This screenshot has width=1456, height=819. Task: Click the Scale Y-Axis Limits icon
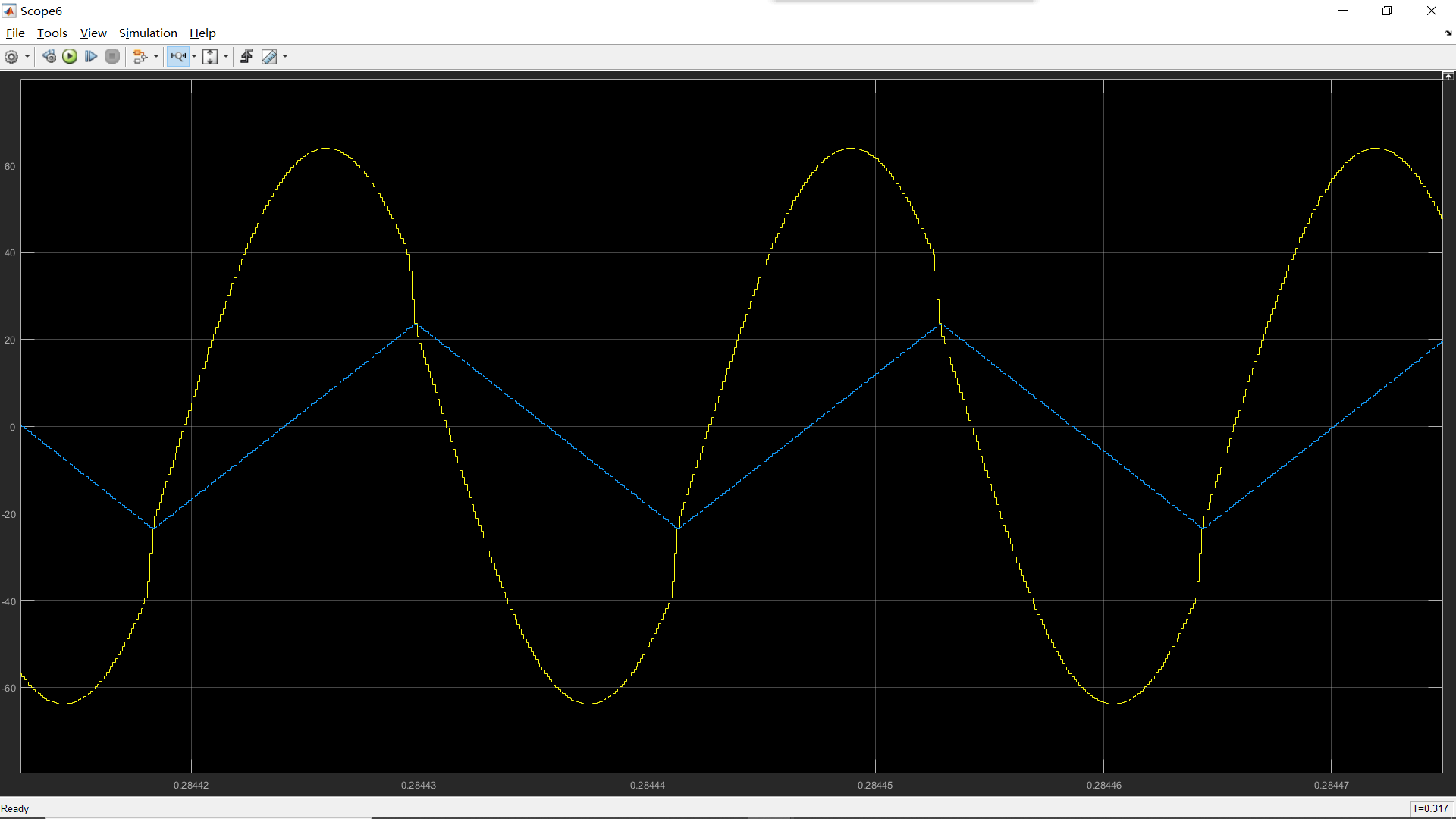coord(210,57)
